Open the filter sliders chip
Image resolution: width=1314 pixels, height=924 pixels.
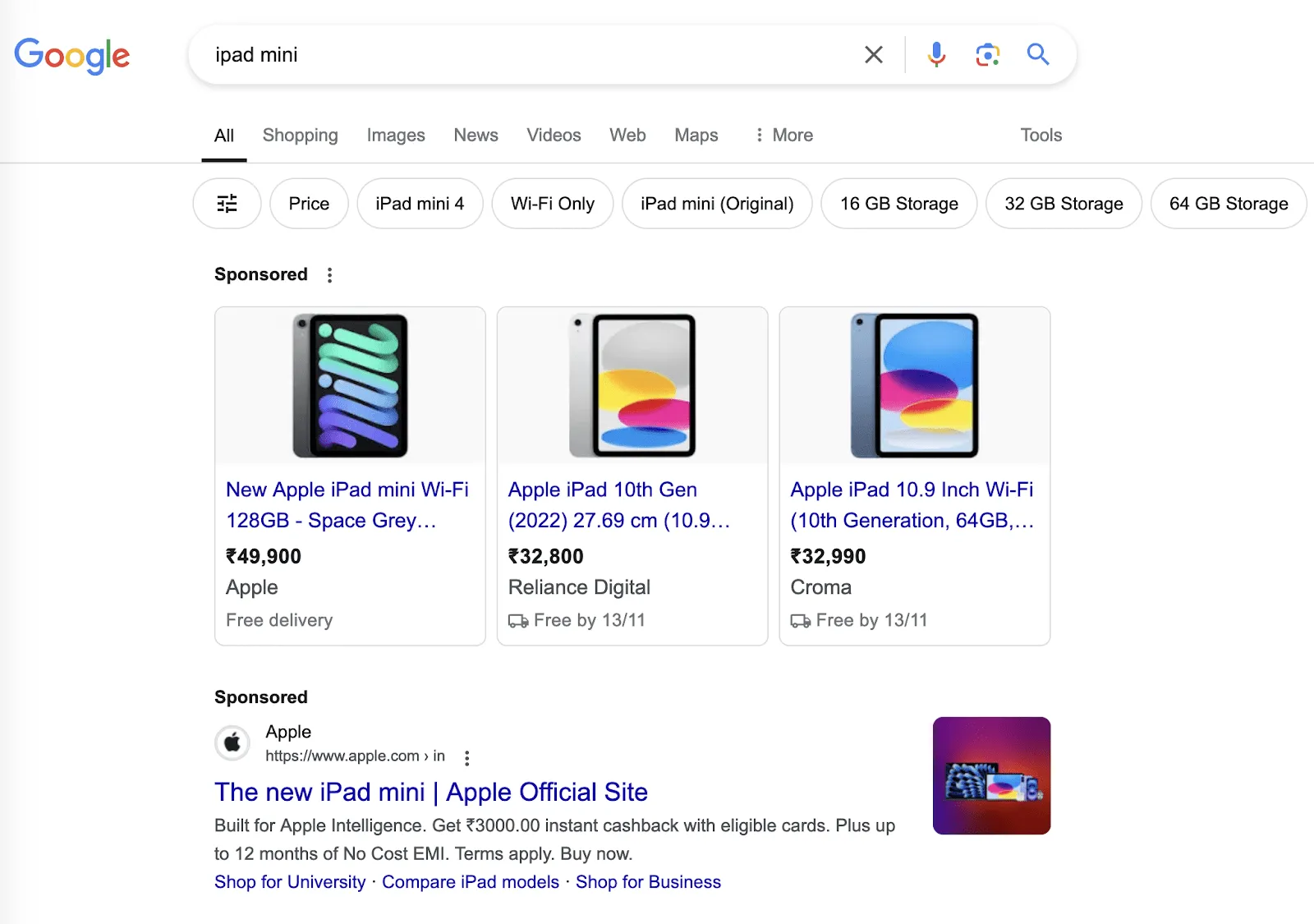(227, 204)
